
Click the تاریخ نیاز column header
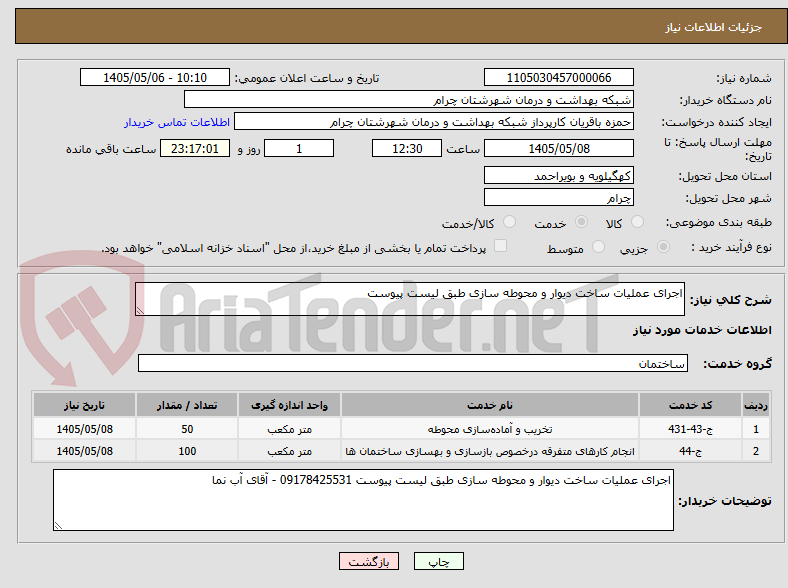(x=84, y=405)
